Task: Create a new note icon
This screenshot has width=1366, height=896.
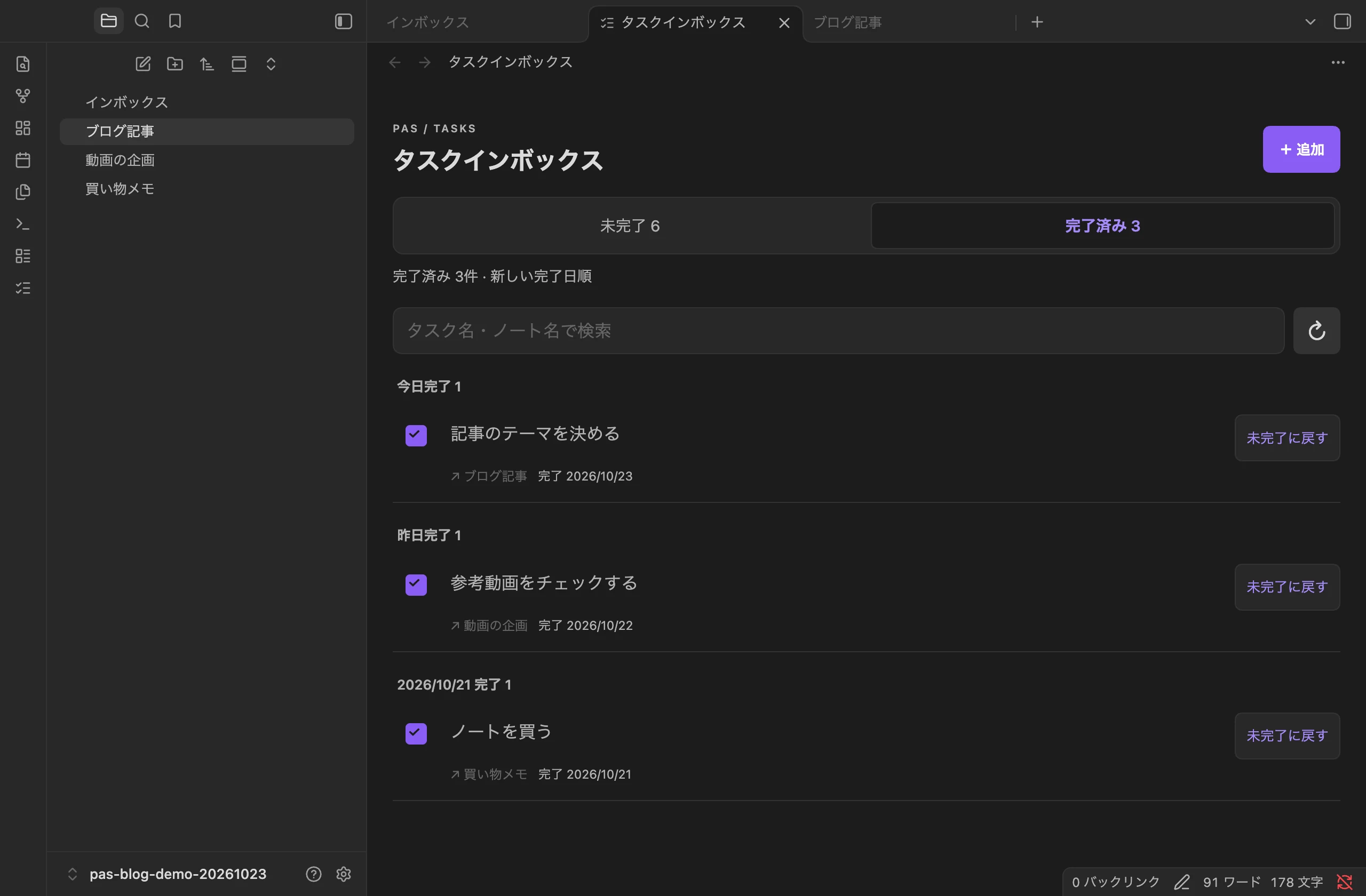Action: coord(143,63)
